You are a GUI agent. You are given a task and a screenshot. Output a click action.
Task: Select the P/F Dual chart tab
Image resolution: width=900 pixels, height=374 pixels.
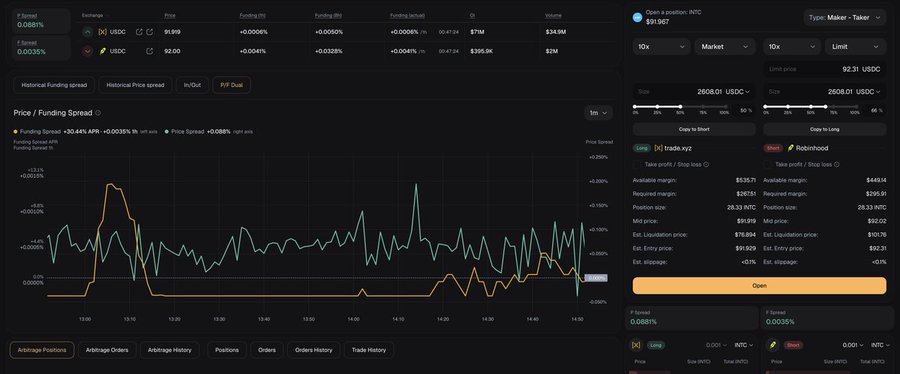pyautogui.click(x=231, y=85)
